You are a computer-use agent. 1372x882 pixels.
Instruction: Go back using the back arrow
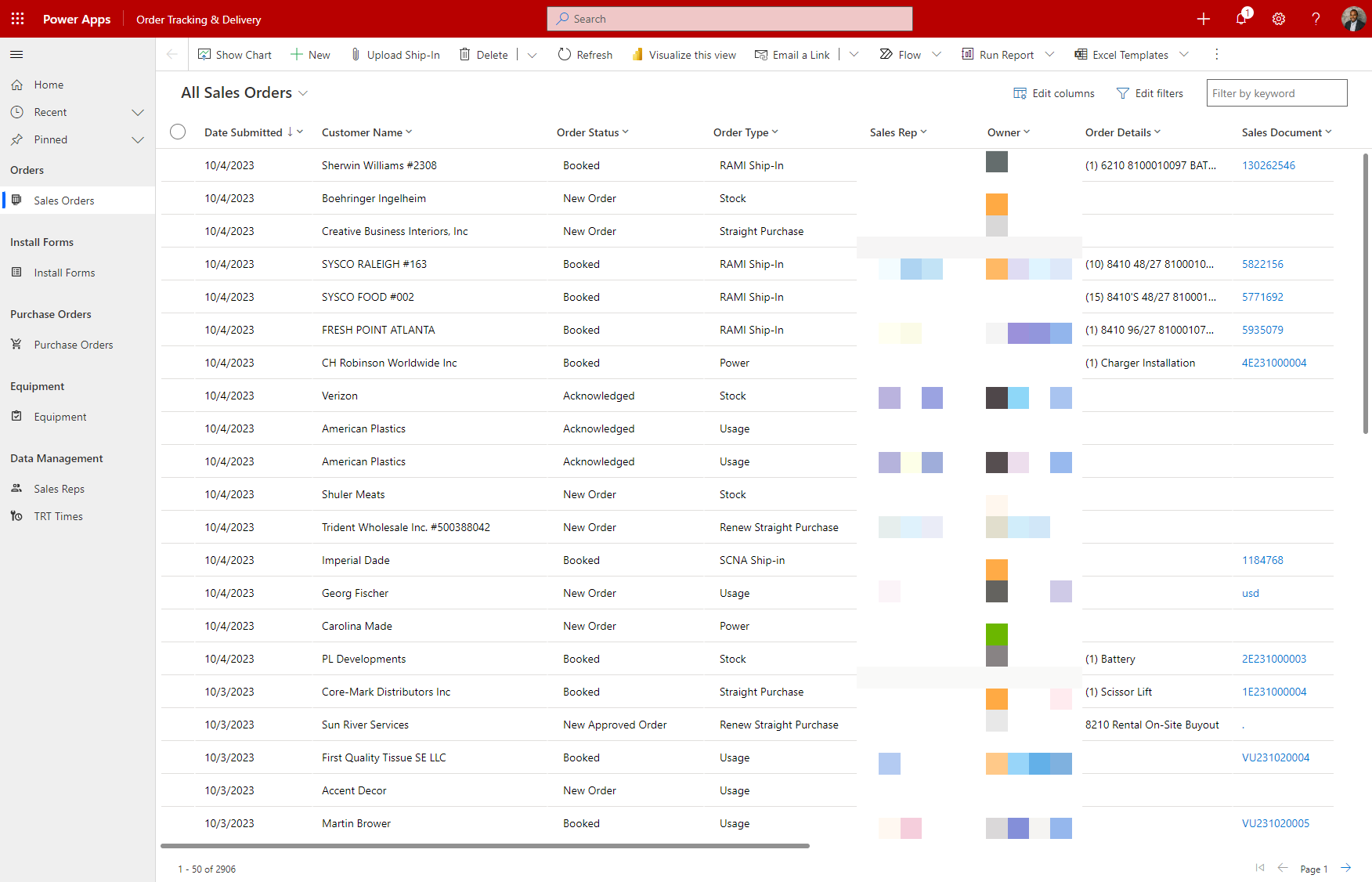tap(172, 55)
